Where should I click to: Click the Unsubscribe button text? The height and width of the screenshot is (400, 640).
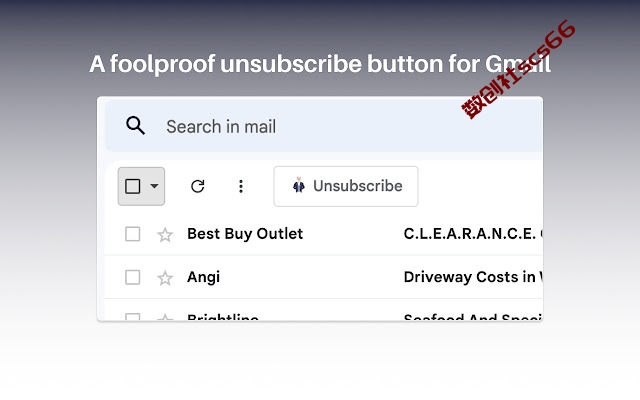click(x=358, y=186)
